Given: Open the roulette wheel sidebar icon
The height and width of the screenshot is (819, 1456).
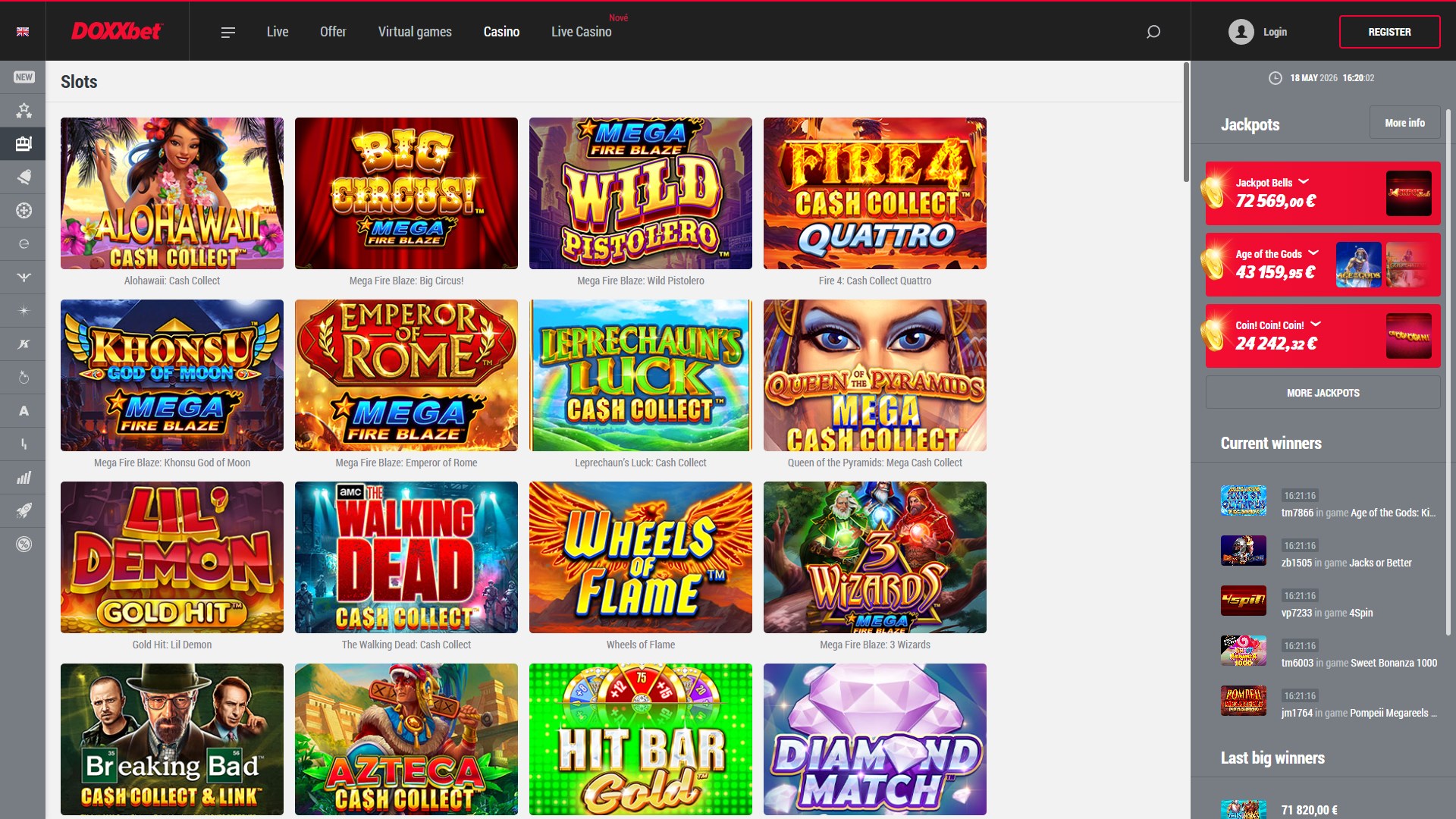Looking at the screenshot, I should (24, 211).
